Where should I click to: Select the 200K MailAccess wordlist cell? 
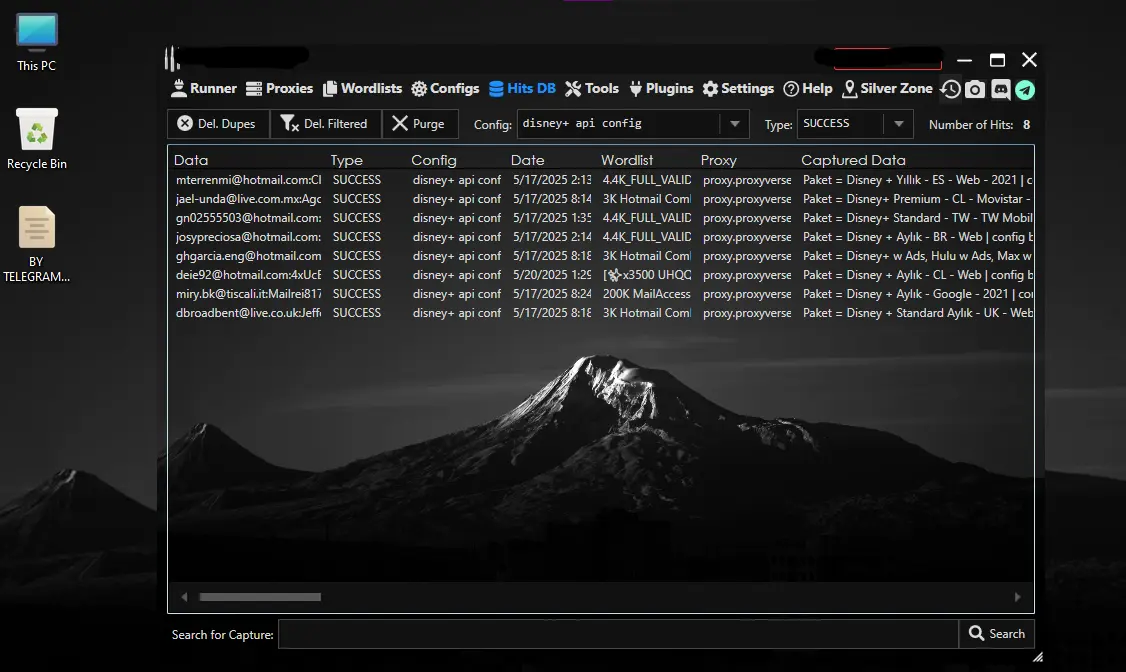(x=646, y=294)
